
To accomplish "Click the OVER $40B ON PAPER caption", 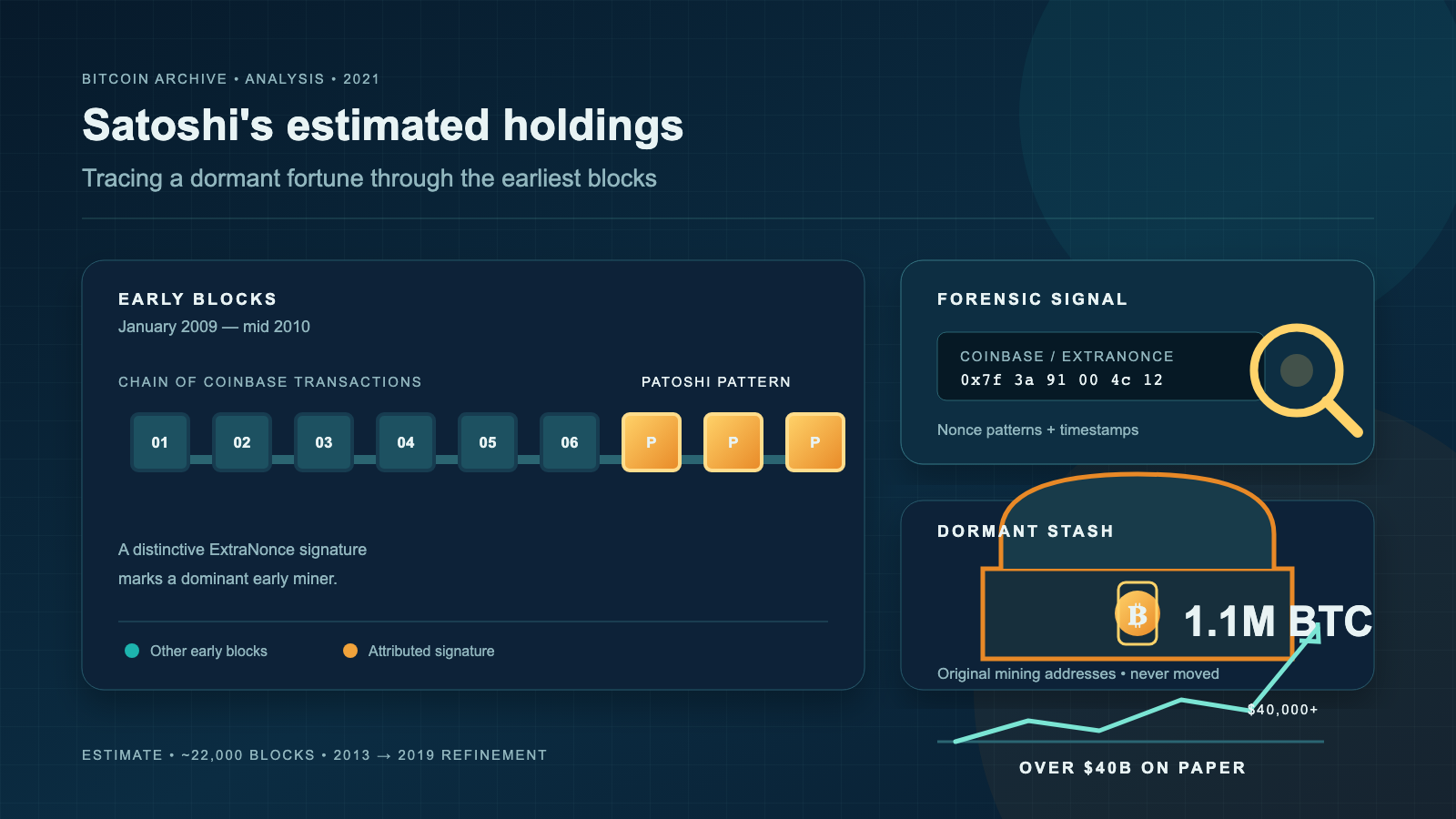I will point(1132,768).
